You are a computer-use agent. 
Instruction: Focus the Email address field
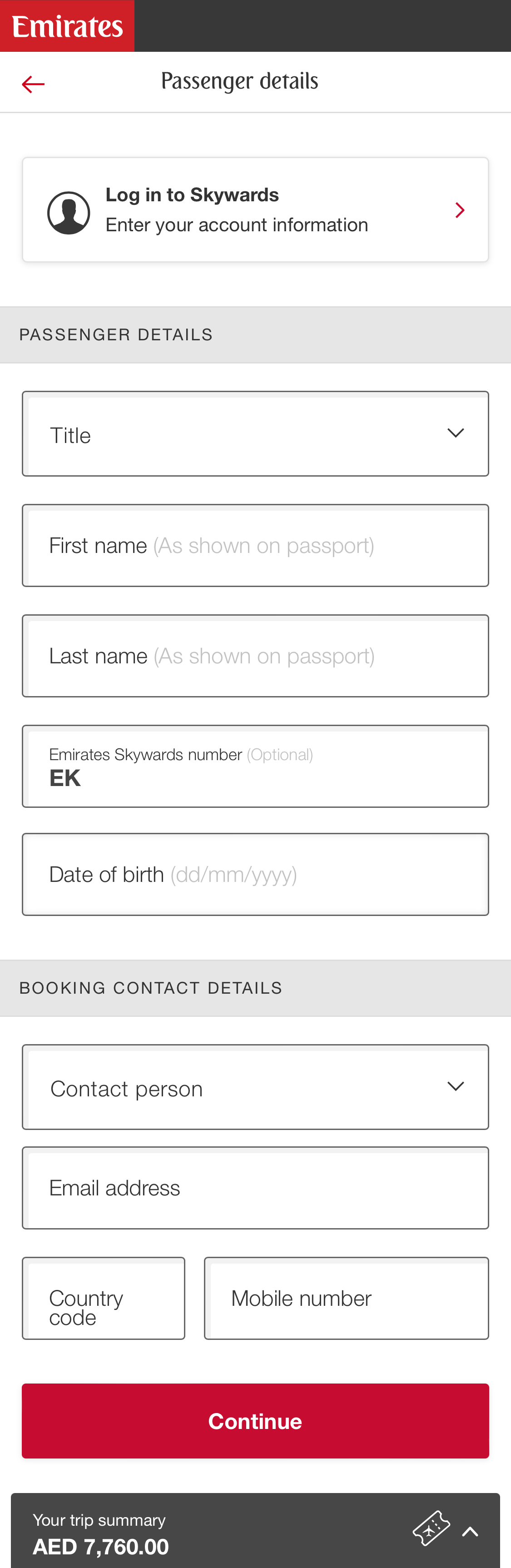255,1187
